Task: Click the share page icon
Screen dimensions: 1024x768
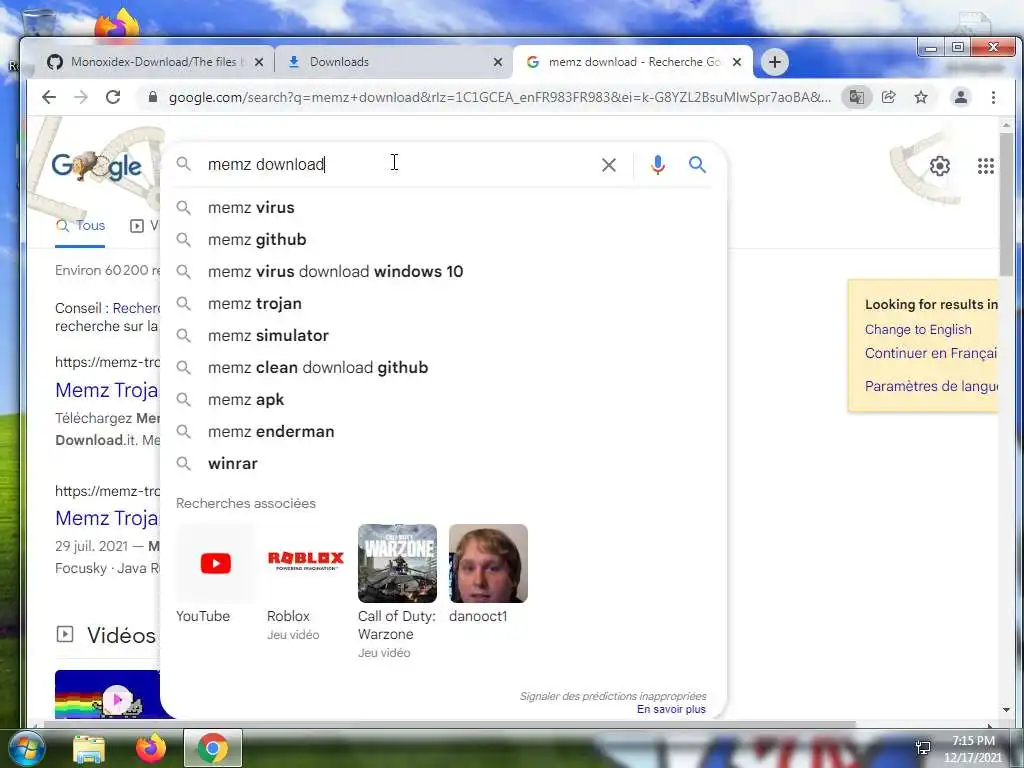Action: [x=888, y=97]
